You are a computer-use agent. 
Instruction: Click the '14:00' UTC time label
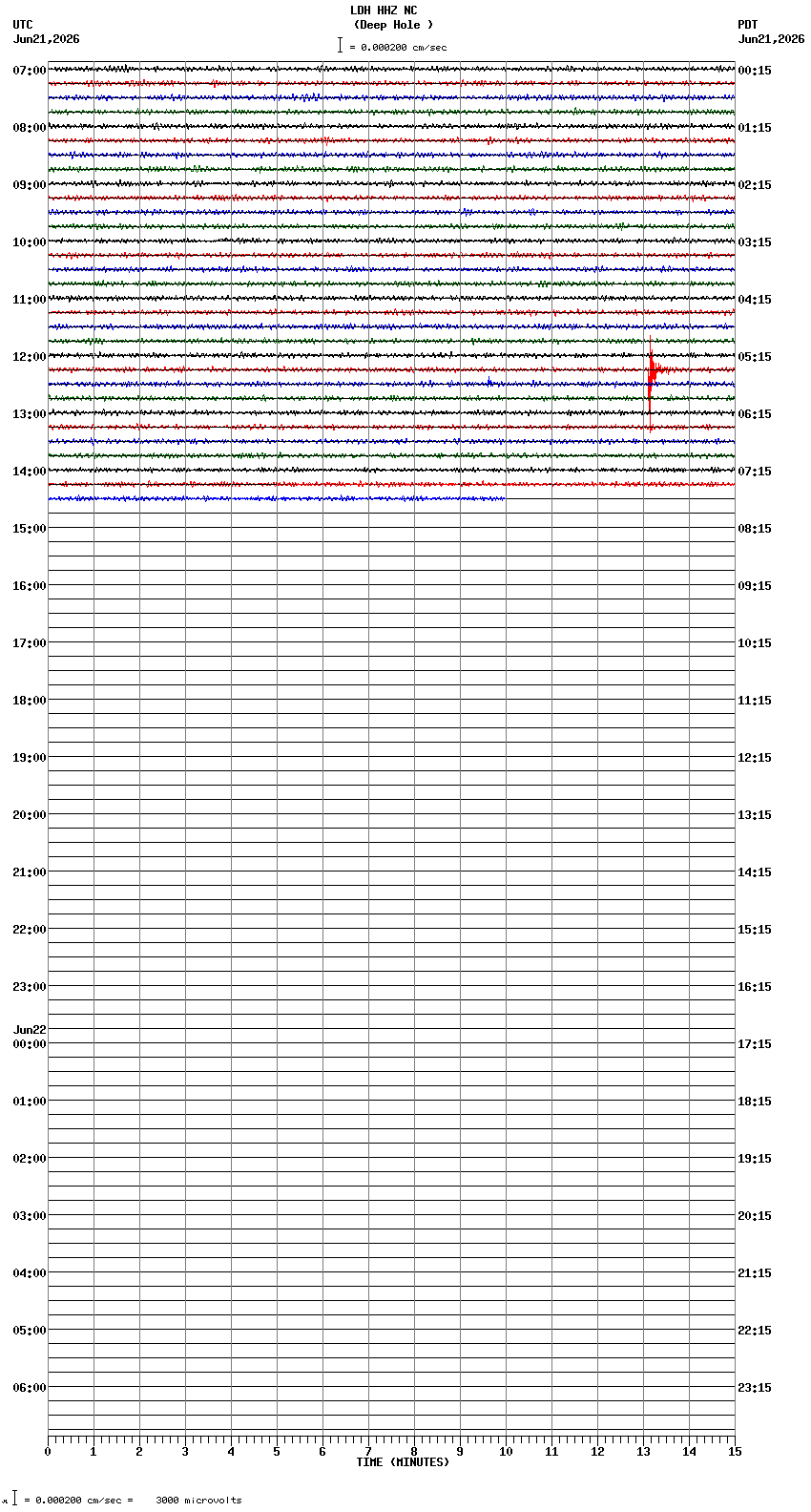[30, 472]
